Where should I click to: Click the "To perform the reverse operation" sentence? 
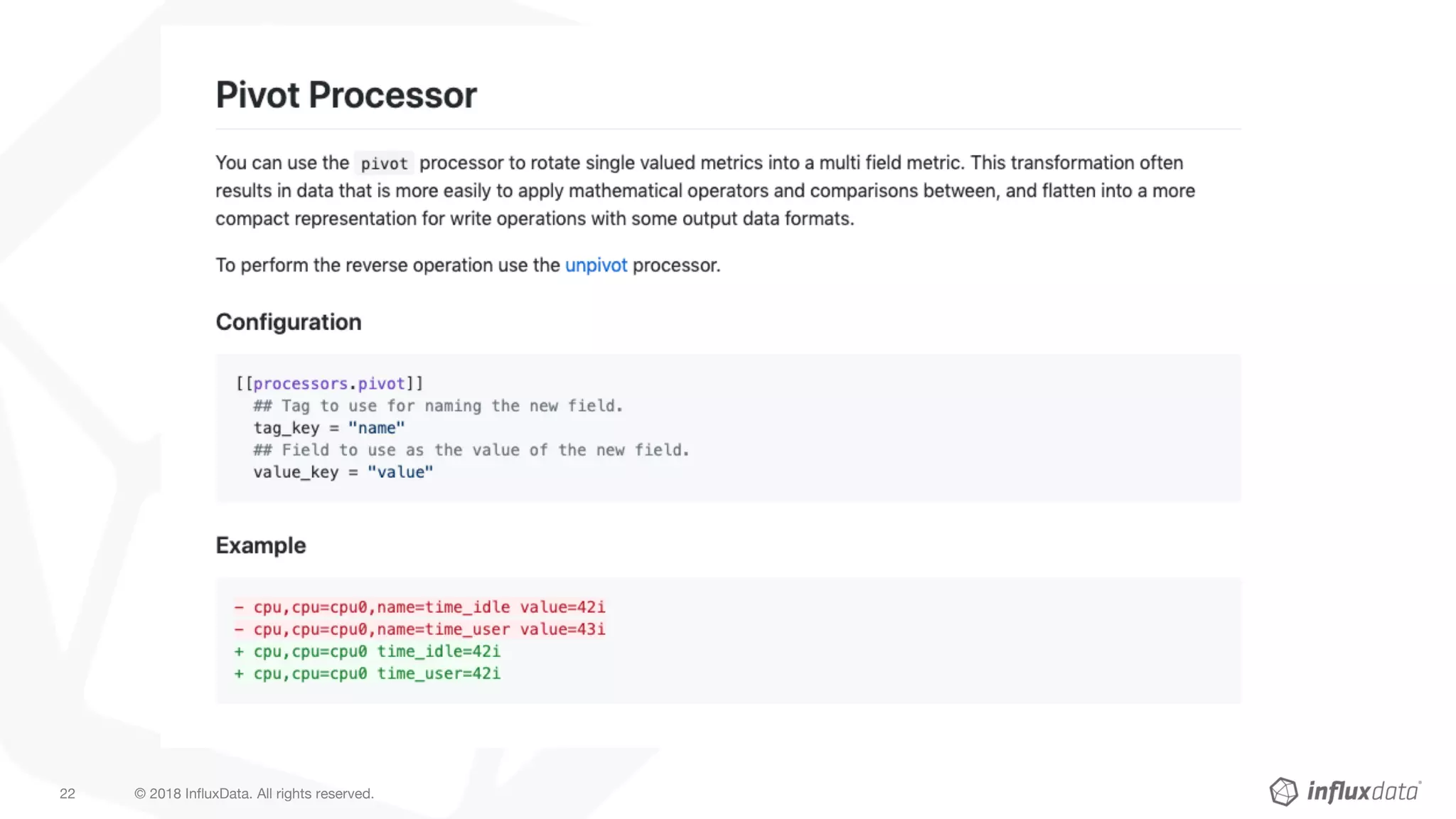pos(387,265)
